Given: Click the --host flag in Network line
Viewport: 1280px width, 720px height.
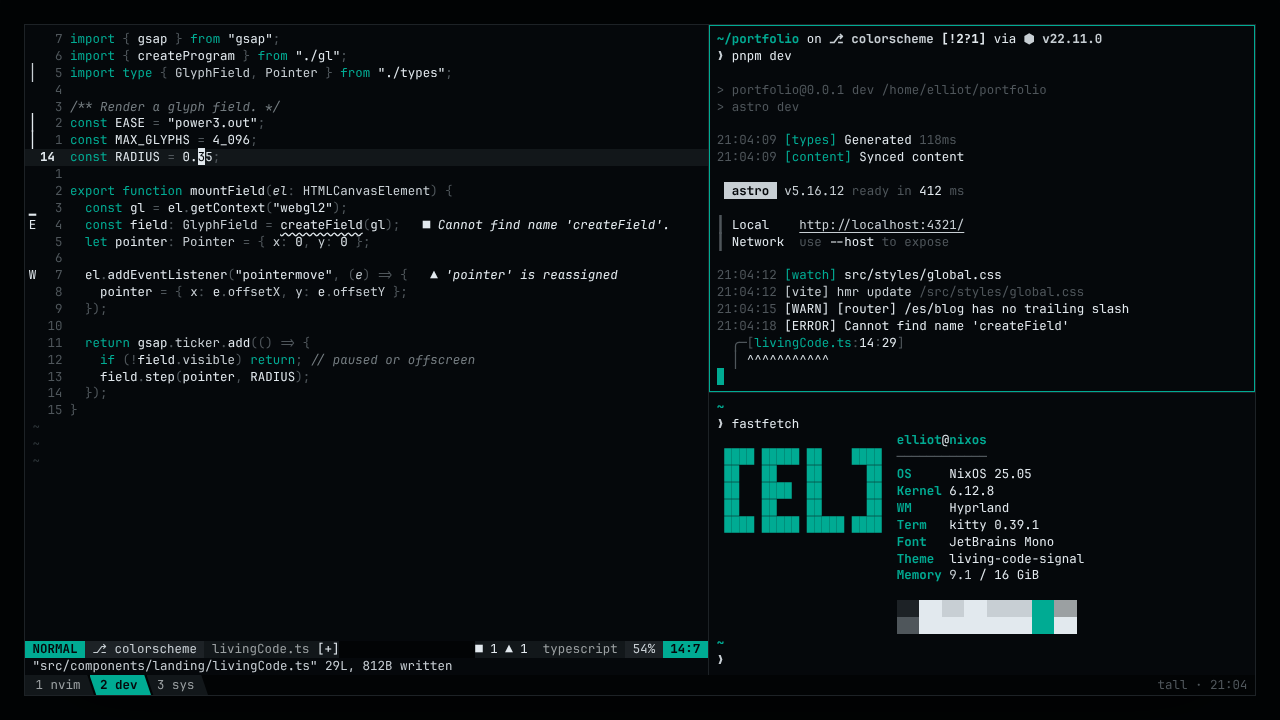Looking at the screenshot, I should tap(851, 242).
